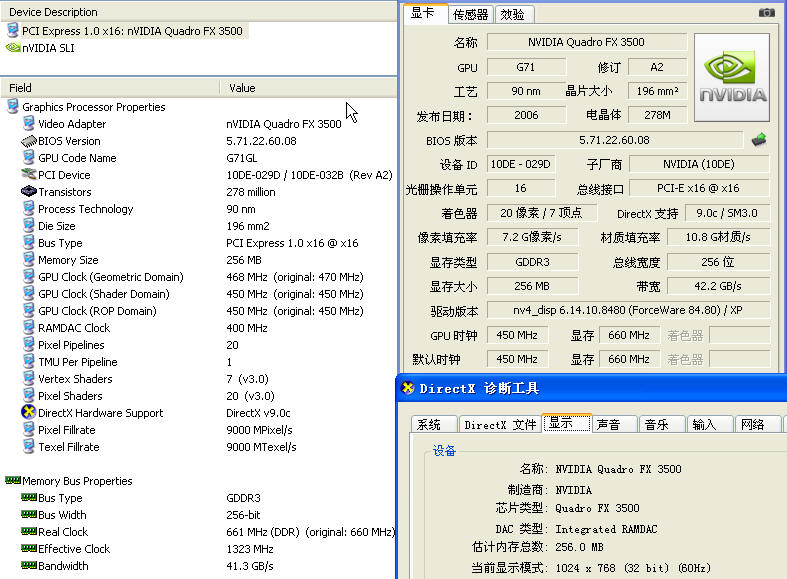This screenshot has height=579, width=787.
Task: Click the BIOS Version chip icon
Action: pyautogui.click(x=29, y=141)
